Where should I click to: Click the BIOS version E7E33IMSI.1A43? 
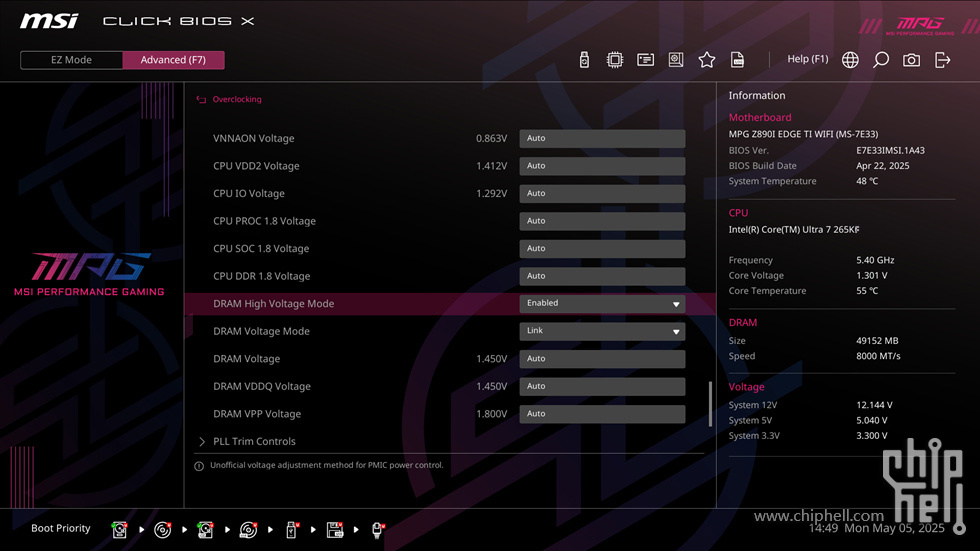point(891,151)
